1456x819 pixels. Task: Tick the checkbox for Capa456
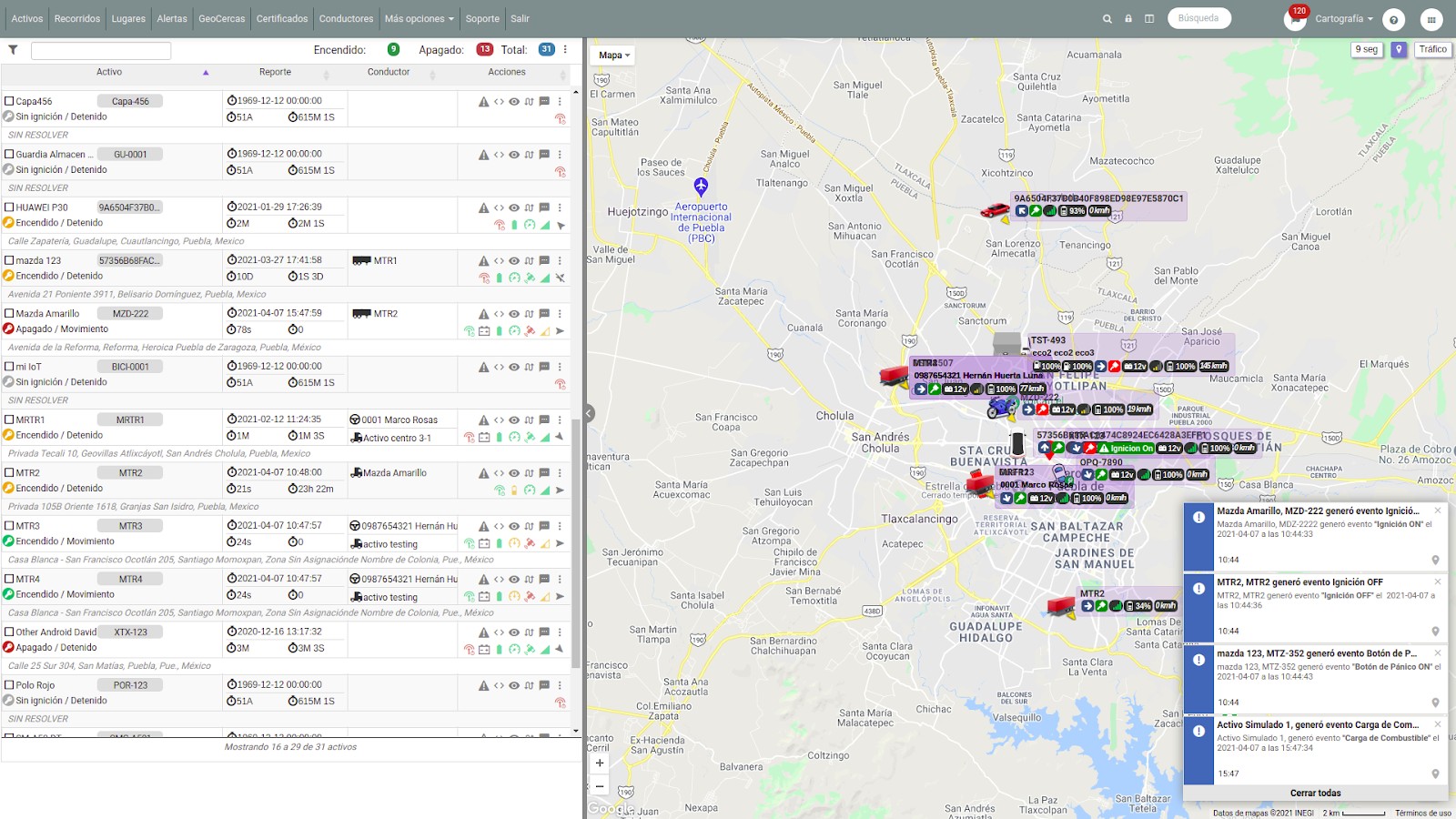9,101
